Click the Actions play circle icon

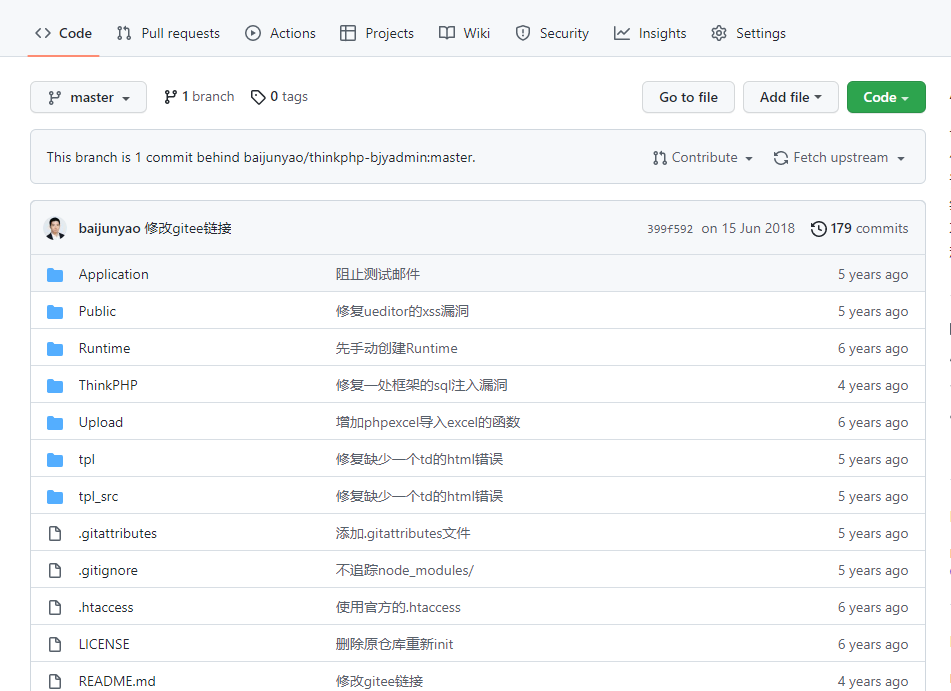pyautogui.click(x=252, y=33)
